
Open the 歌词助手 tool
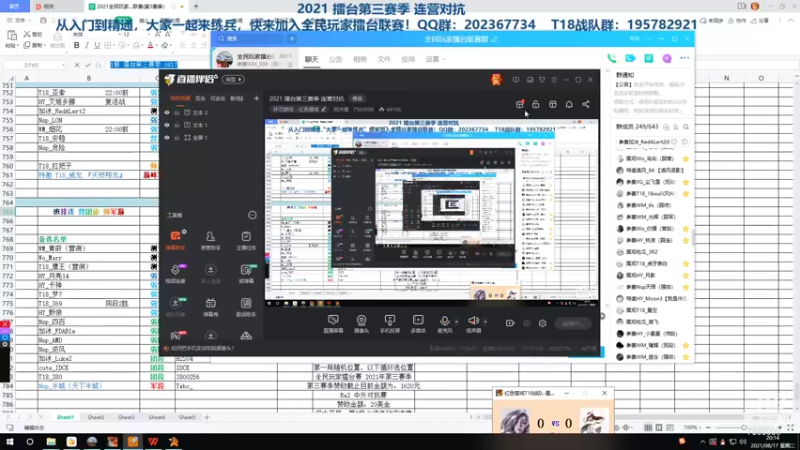coord(246,307)
